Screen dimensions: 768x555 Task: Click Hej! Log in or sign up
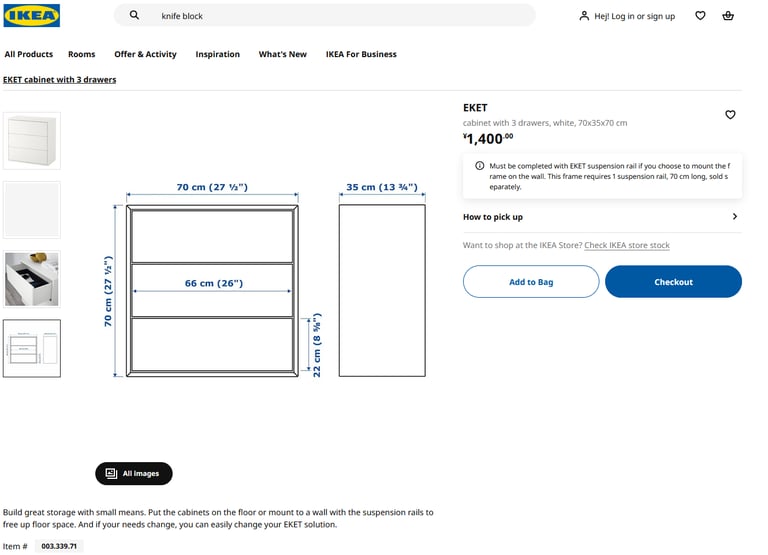(x=634, y=16)
